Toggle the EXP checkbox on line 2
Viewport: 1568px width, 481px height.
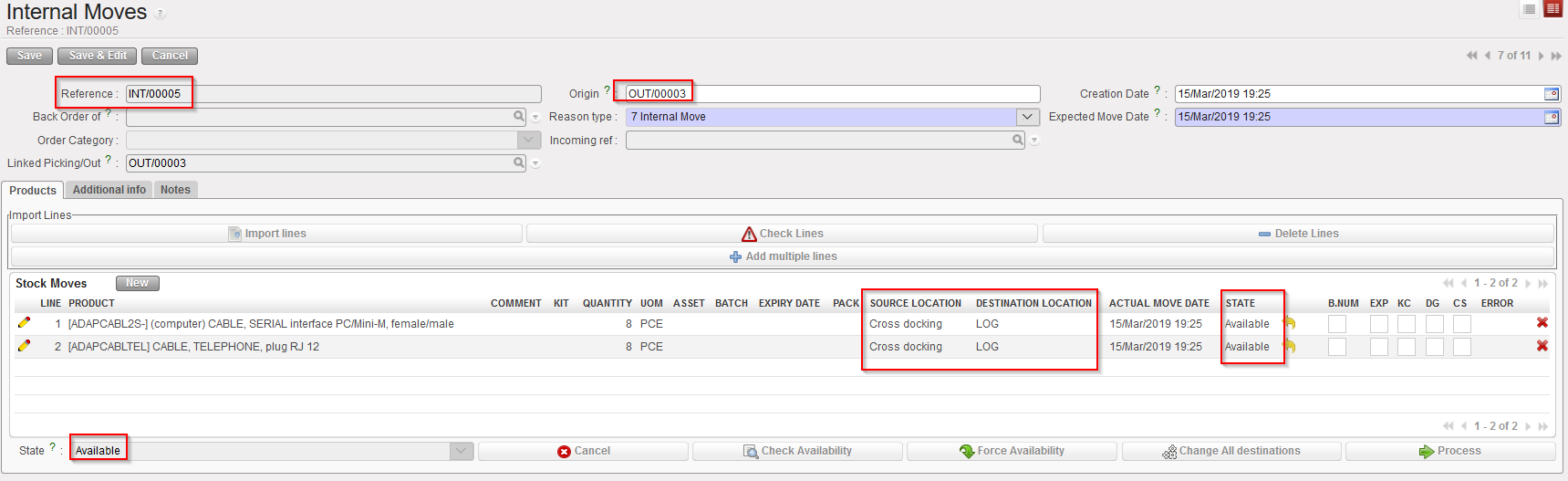1378,347
